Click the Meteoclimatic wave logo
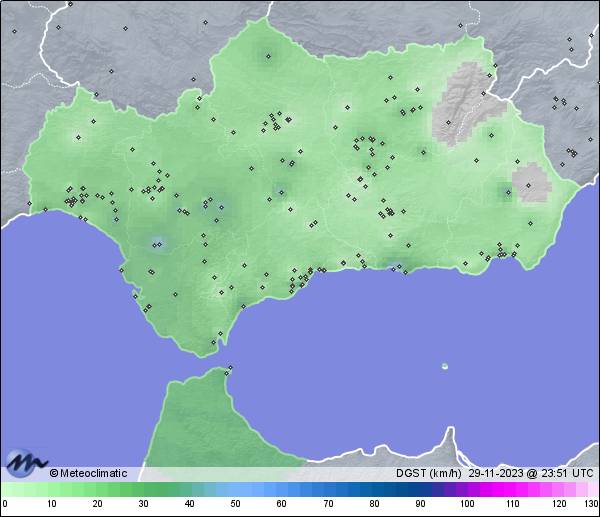 tap(26, 462)
